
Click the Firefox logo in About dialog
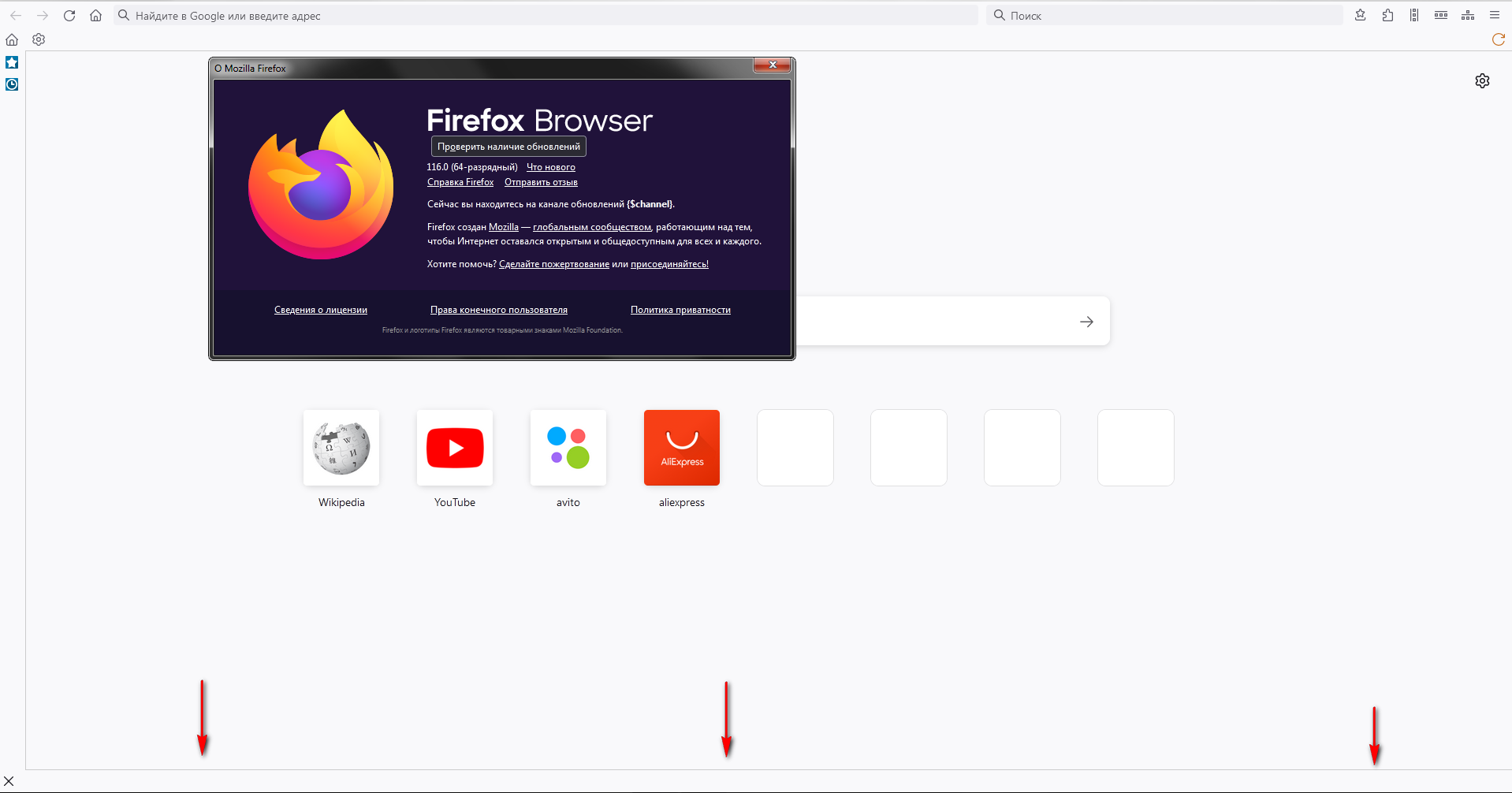[321, 184]
